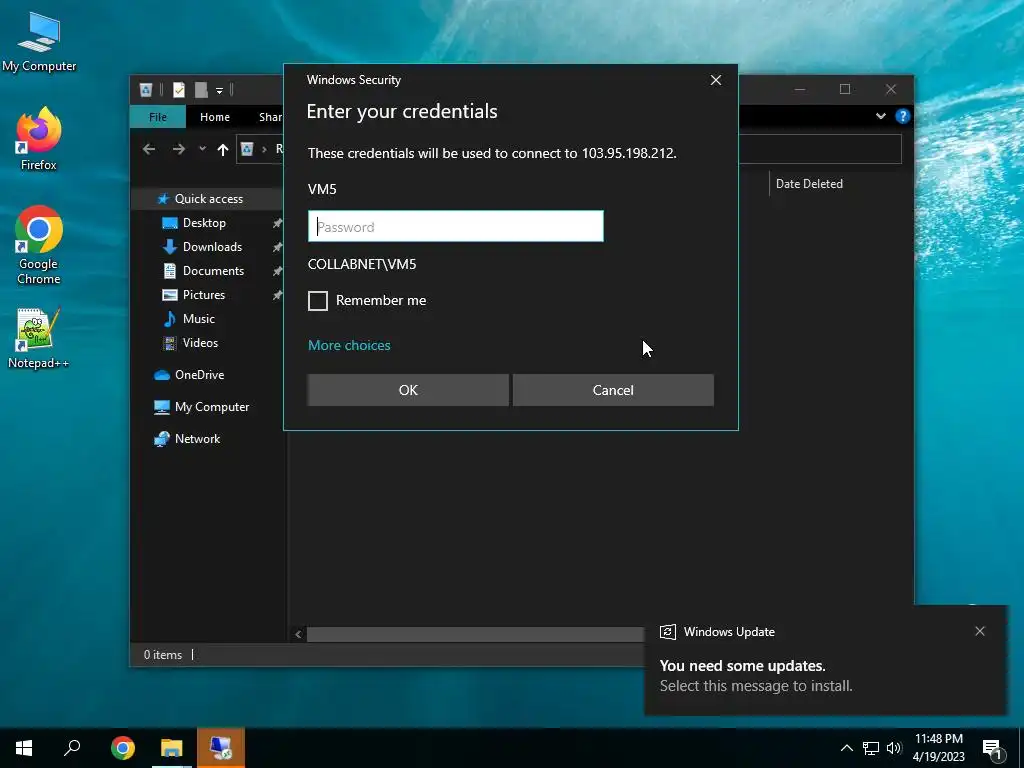Open More choices link
1024x768 pixels.
349,345
